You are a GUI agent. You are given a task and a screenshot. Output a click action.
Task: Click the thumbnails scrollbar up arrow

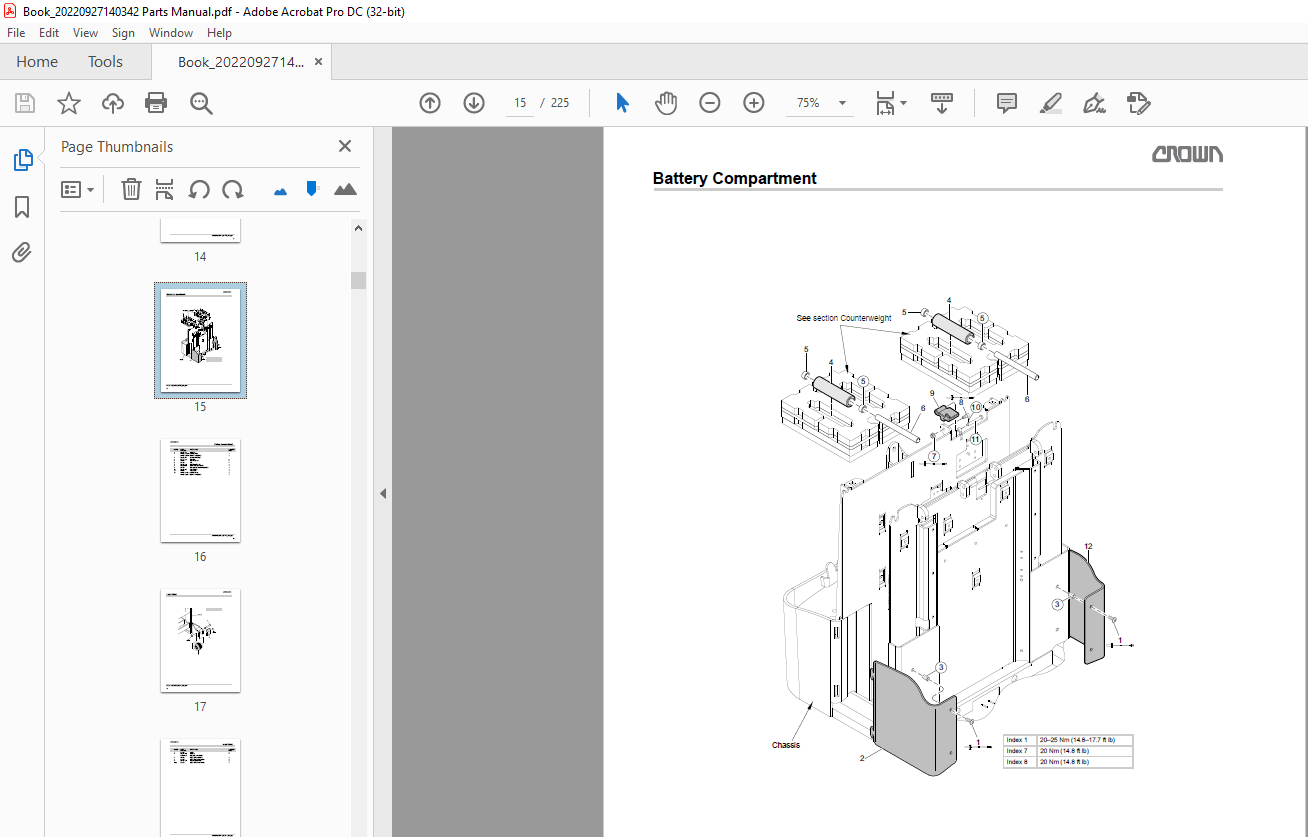click(358, 228)
